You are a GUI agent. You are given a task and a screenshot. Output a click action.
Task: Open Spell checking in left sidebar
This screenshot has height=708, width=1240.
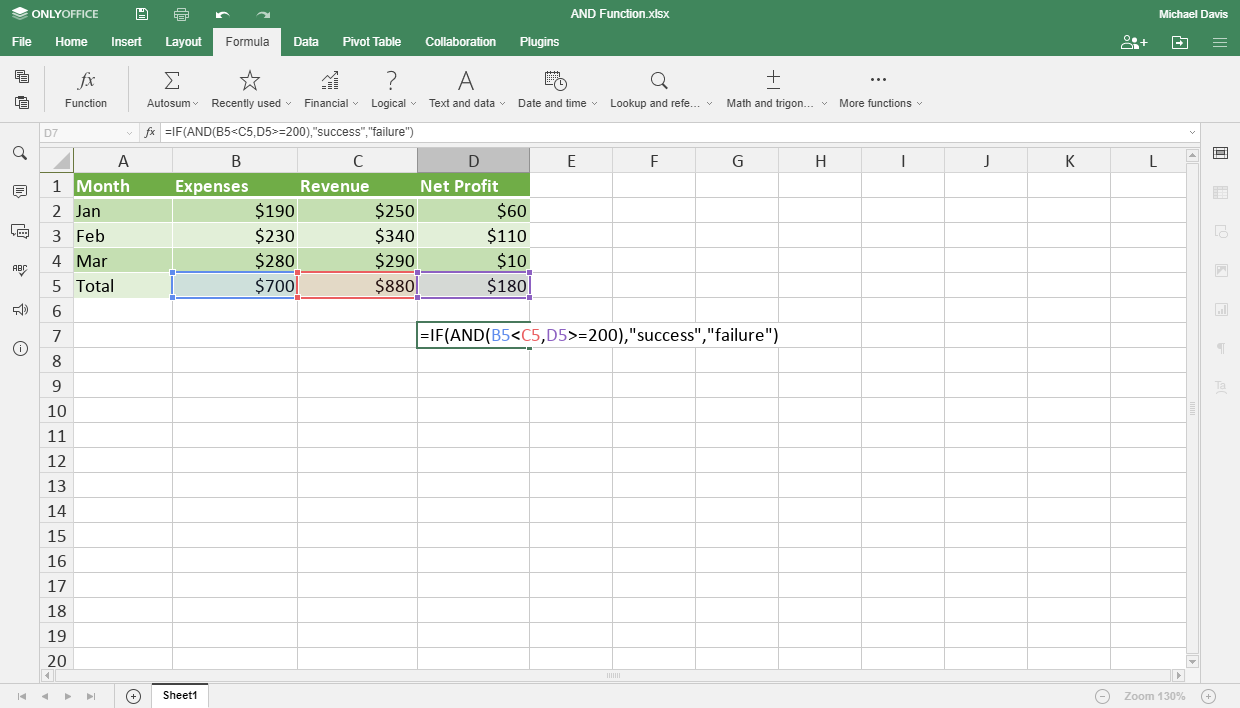[20, 270]
